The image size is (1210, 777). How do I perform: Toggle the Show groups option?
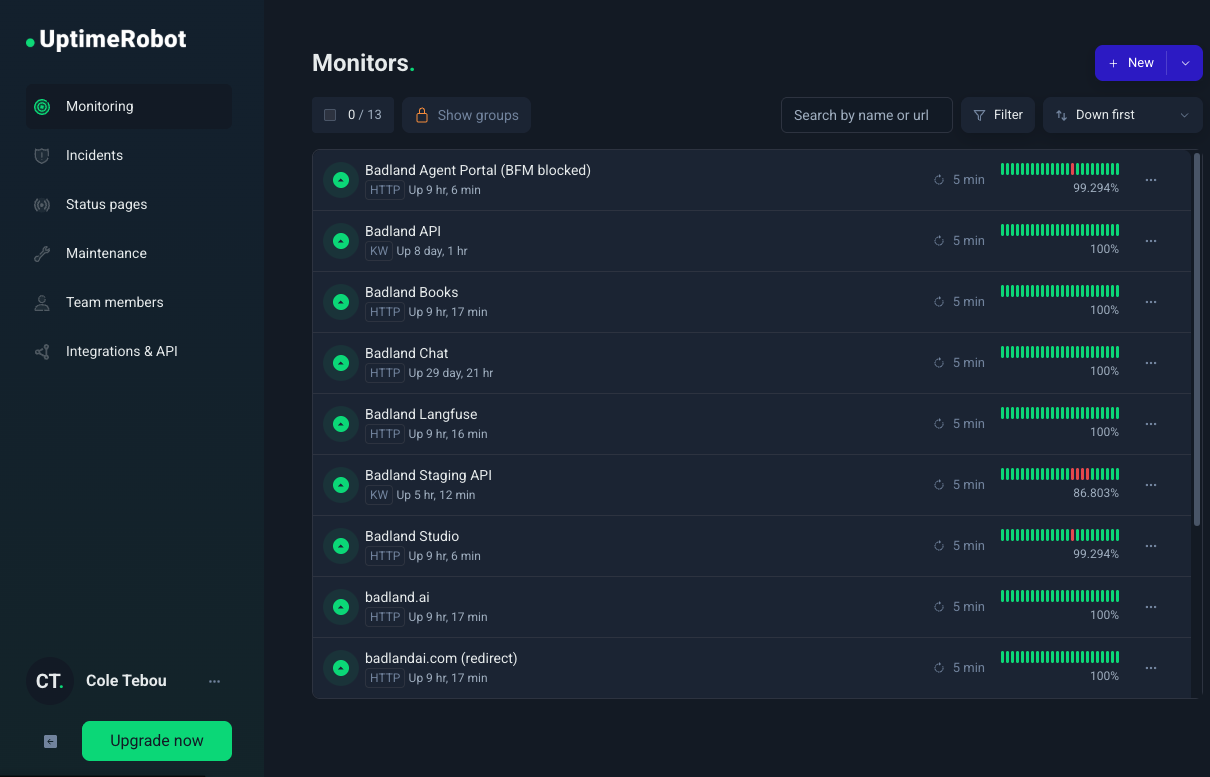(x=466, y=114)
